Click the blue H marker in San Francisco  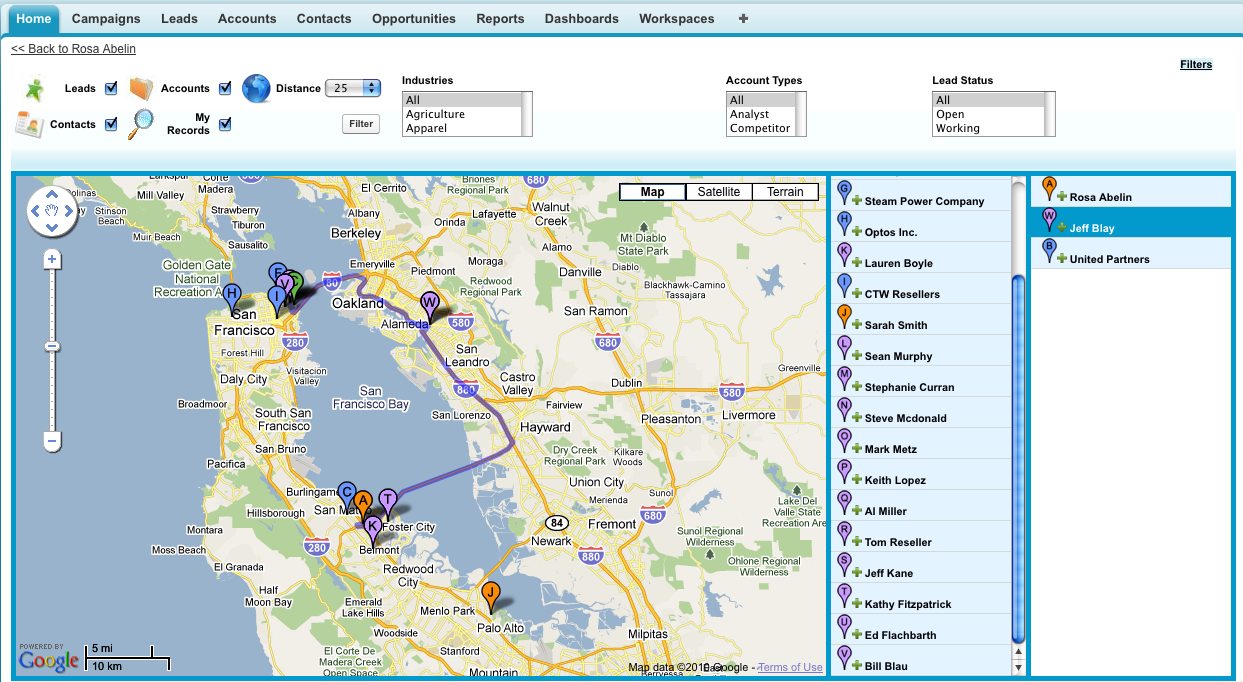(232, 295)
